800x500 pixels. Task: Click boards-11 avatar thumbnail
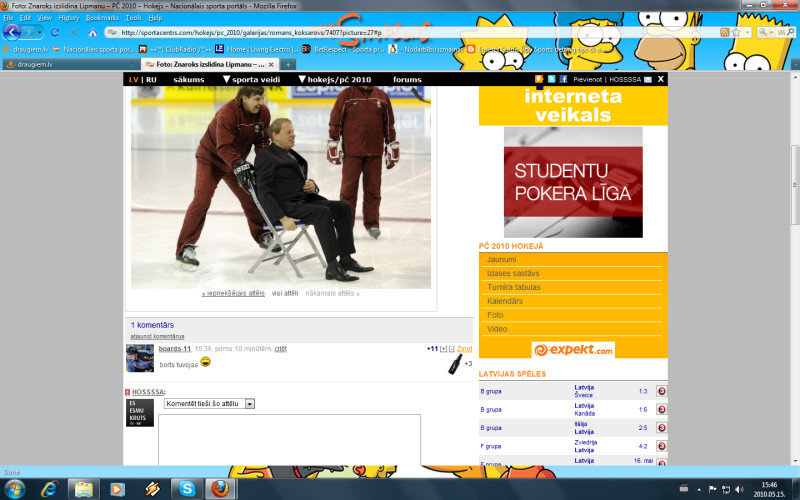click(140, 358)
